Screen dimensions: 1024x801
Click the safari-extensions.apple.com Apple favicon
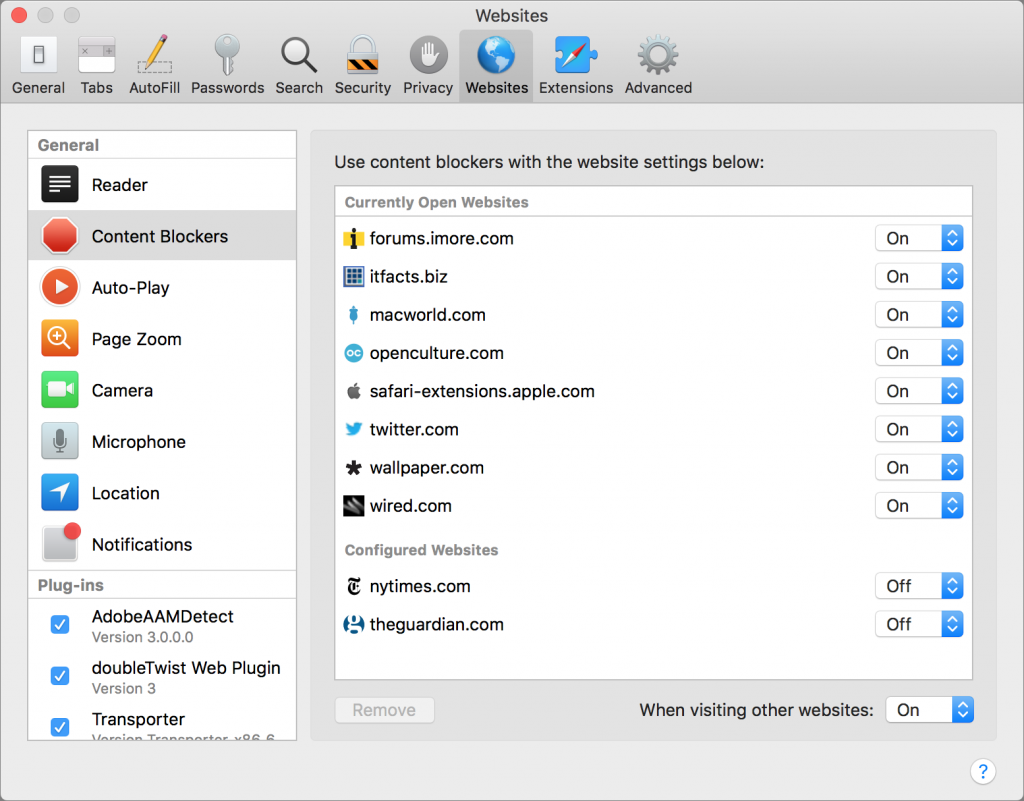(x=353, y=391)
